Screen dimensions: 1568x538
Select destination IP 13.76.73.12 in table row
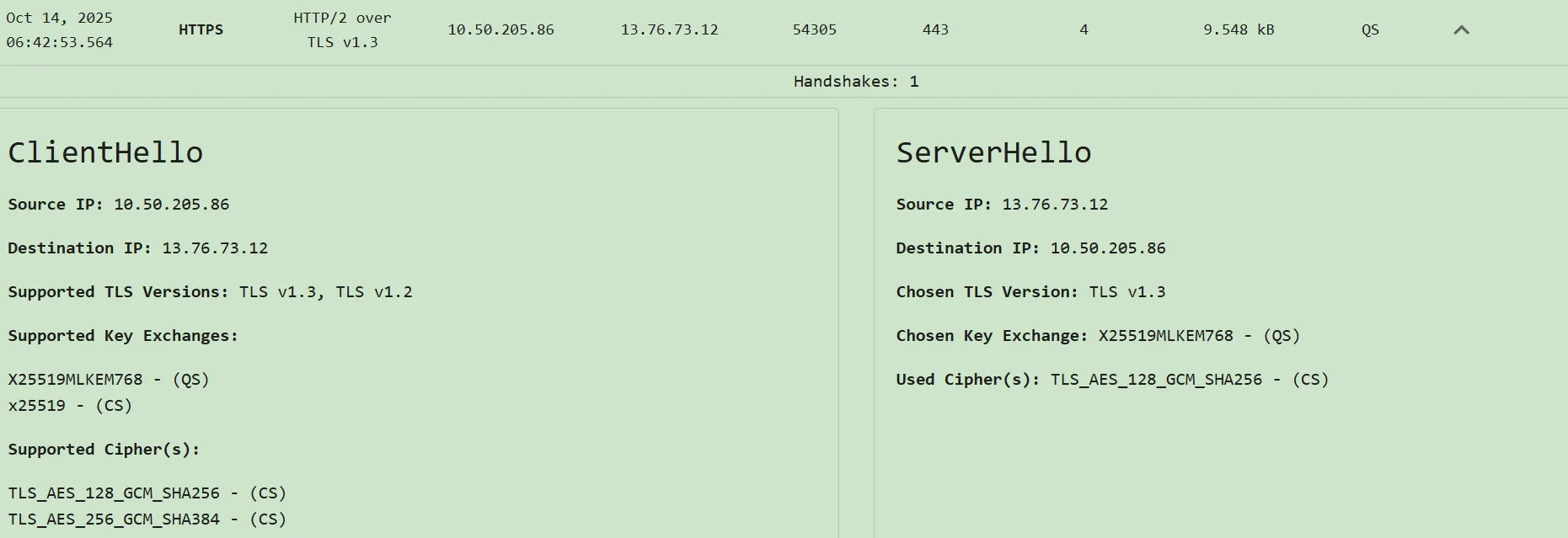[669, 29]
